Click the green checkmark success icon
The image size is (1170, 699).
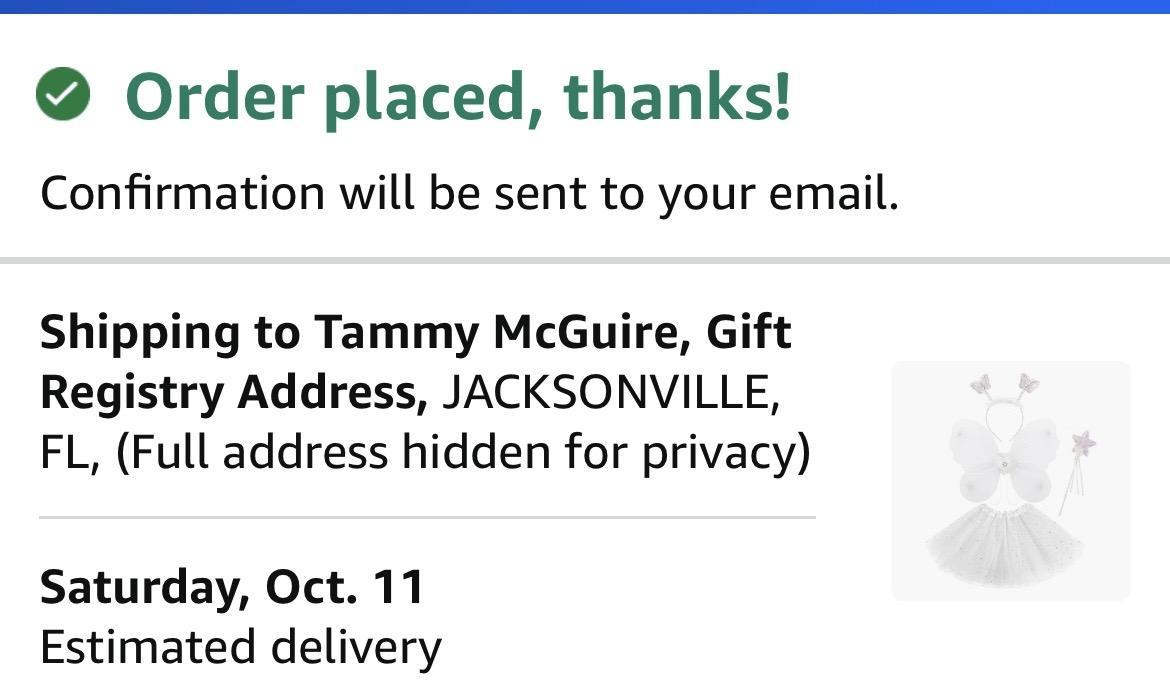[x=63, y=95]
